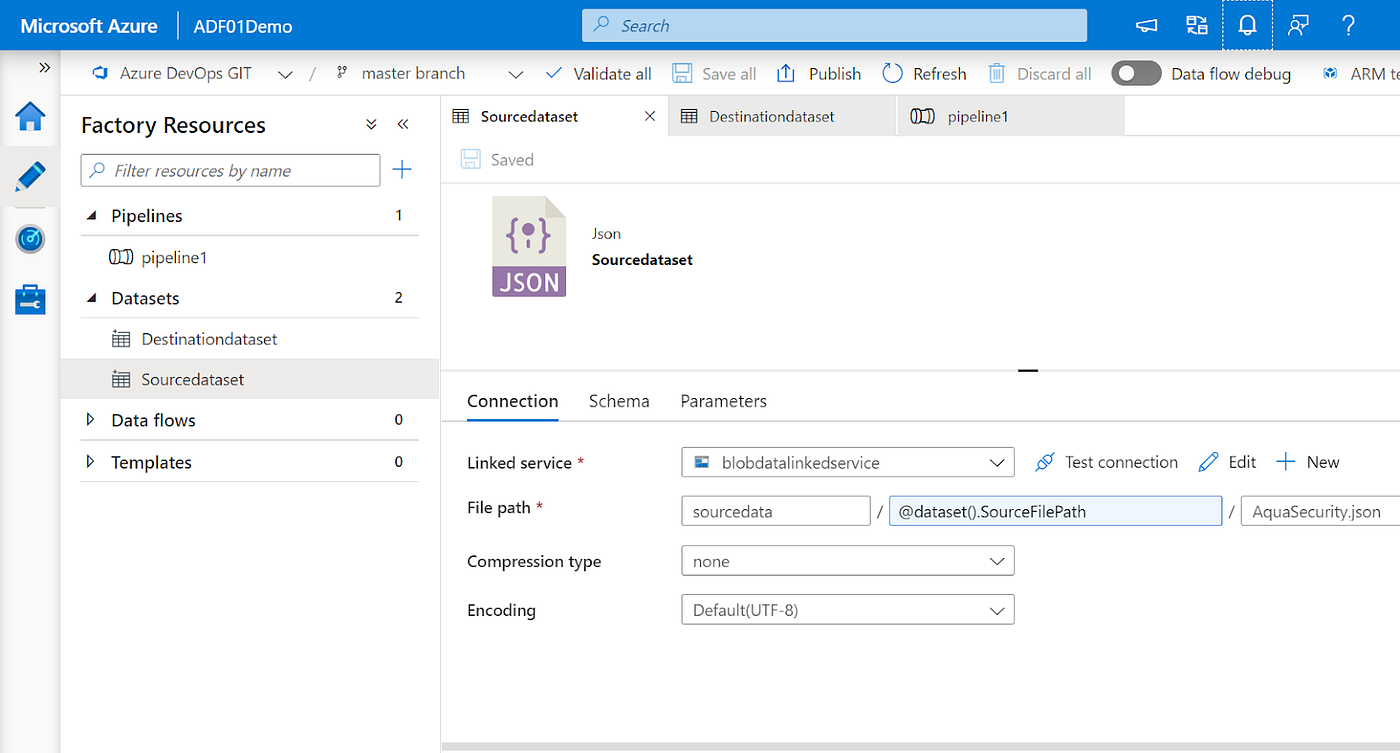
Task: Expand the Data flows section
Action: pyautogui.click(x=91, y=420)
